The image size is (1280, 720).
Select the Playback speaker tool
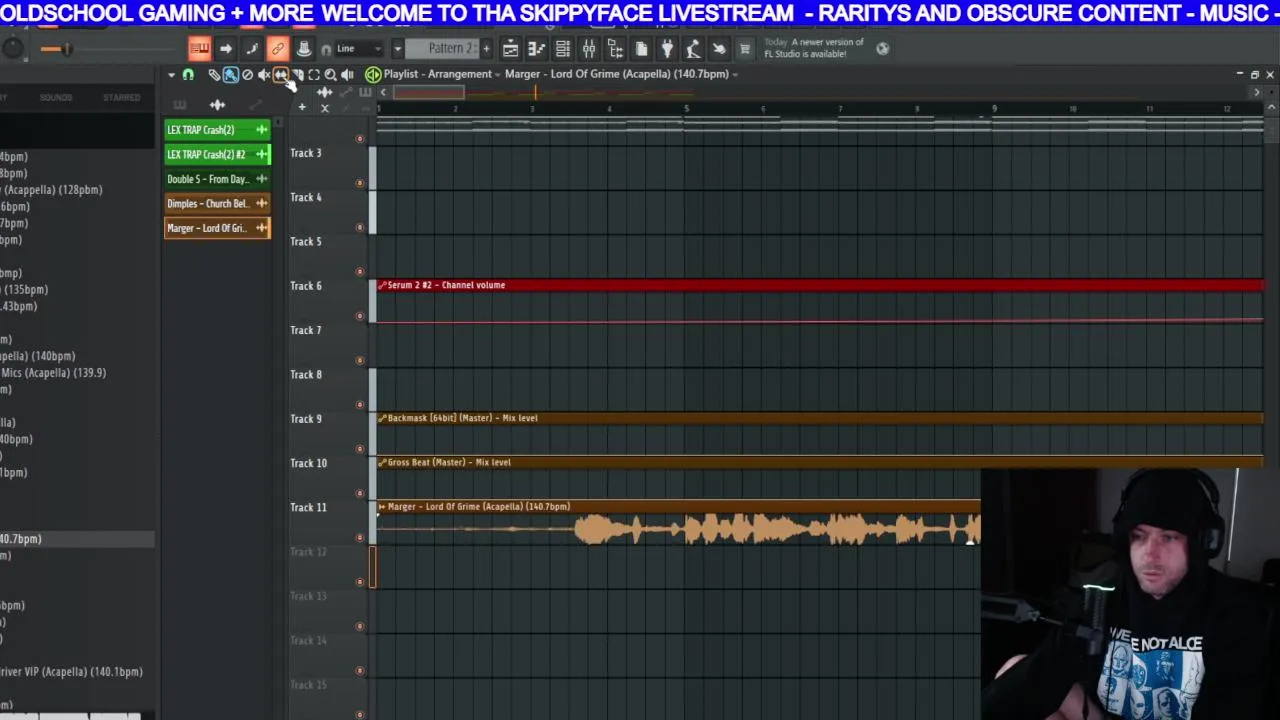[347, 75]
